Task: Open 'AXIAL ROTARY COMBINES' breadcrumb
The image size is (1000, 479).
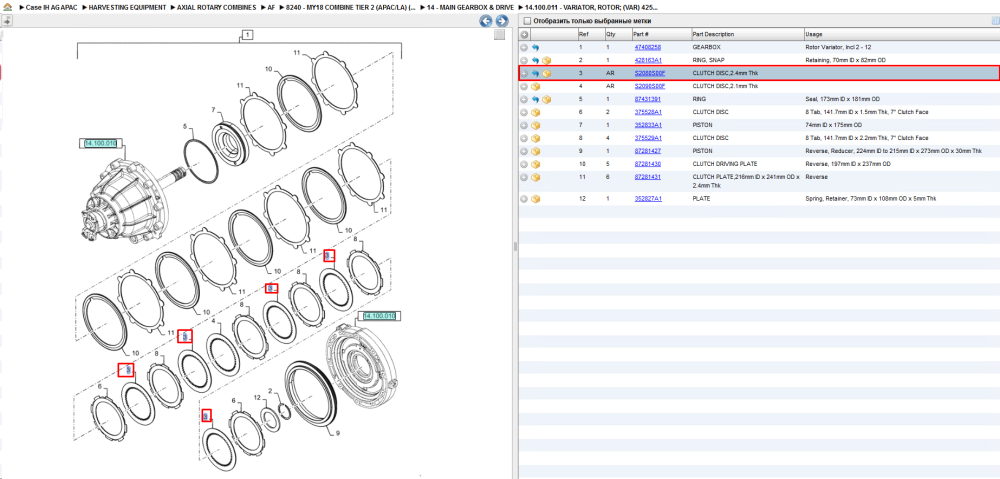Action: click(217, 8)
